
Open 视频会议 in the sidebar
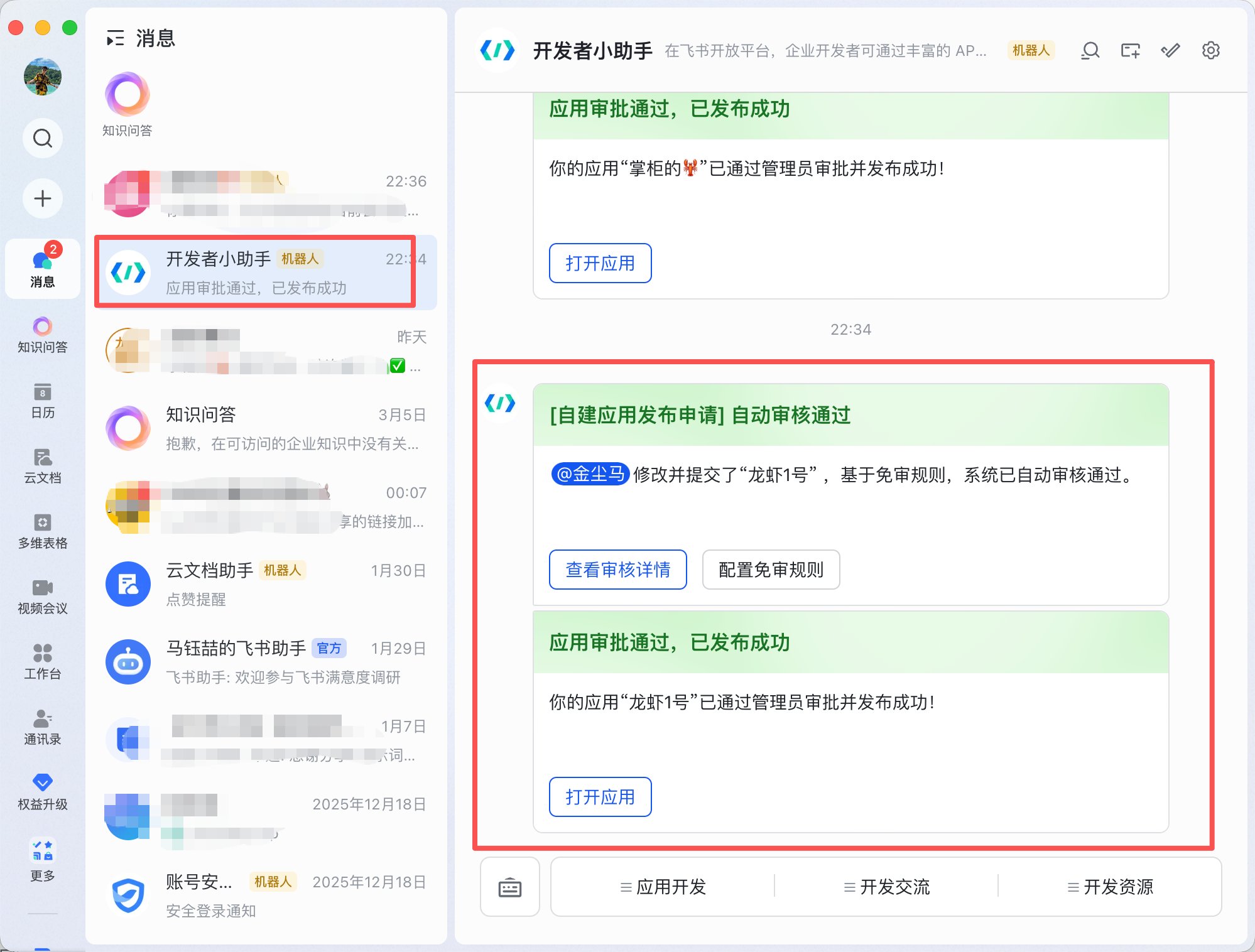click(x=43, y=597)
